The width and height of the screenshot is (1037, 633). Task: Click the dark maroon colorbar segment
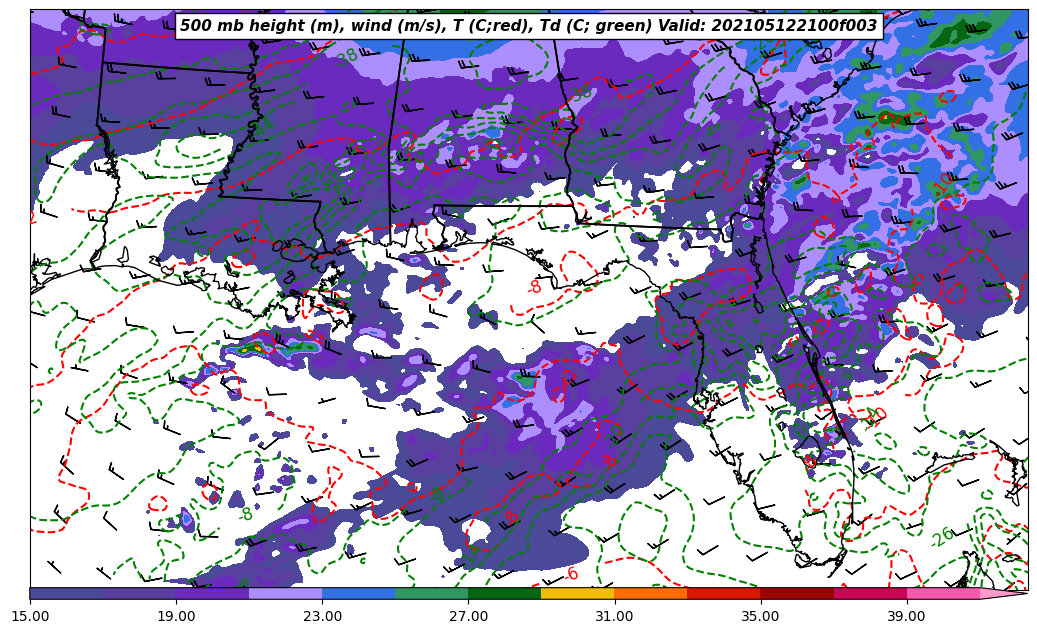pyautogui.click(x=796, y=593)
